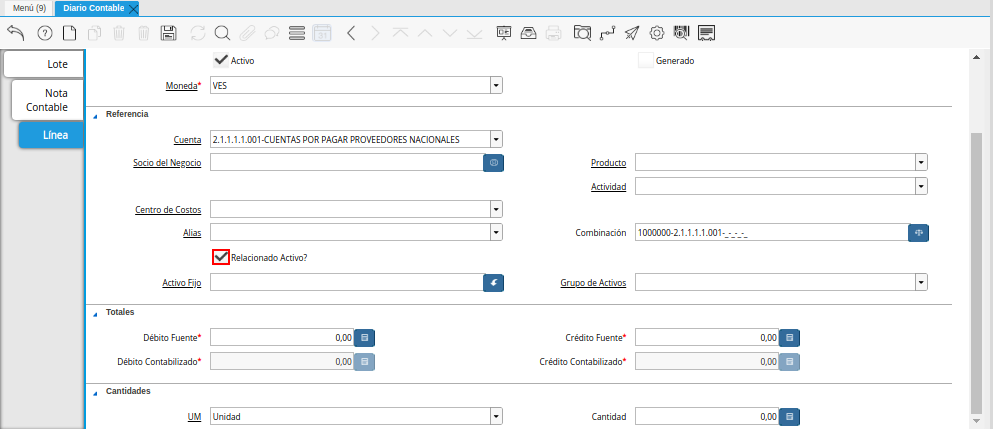Create a new record with New icon
This screenshot has width=993, height=429.
point(69,33)
